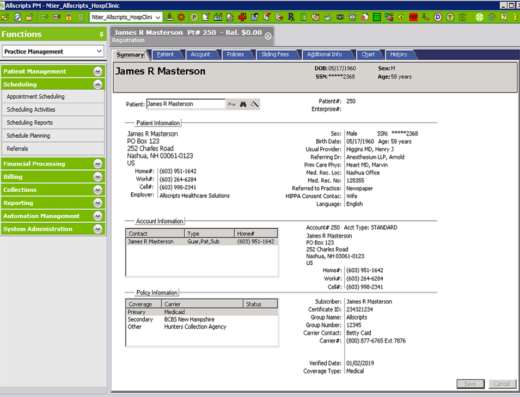Expand the Collections section

pos(98,190)
